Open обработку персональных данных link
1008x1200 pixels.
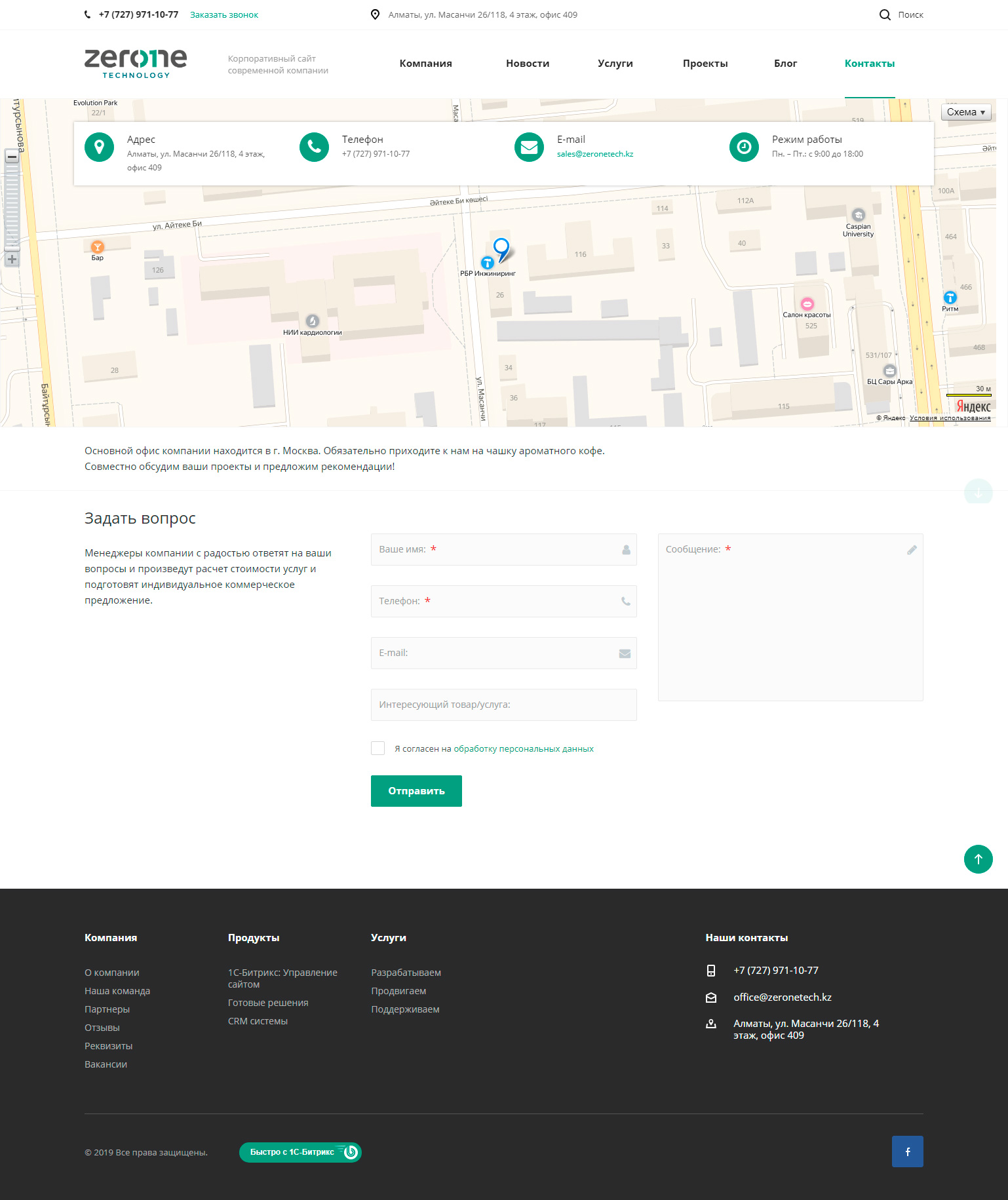tap(524, 748)
